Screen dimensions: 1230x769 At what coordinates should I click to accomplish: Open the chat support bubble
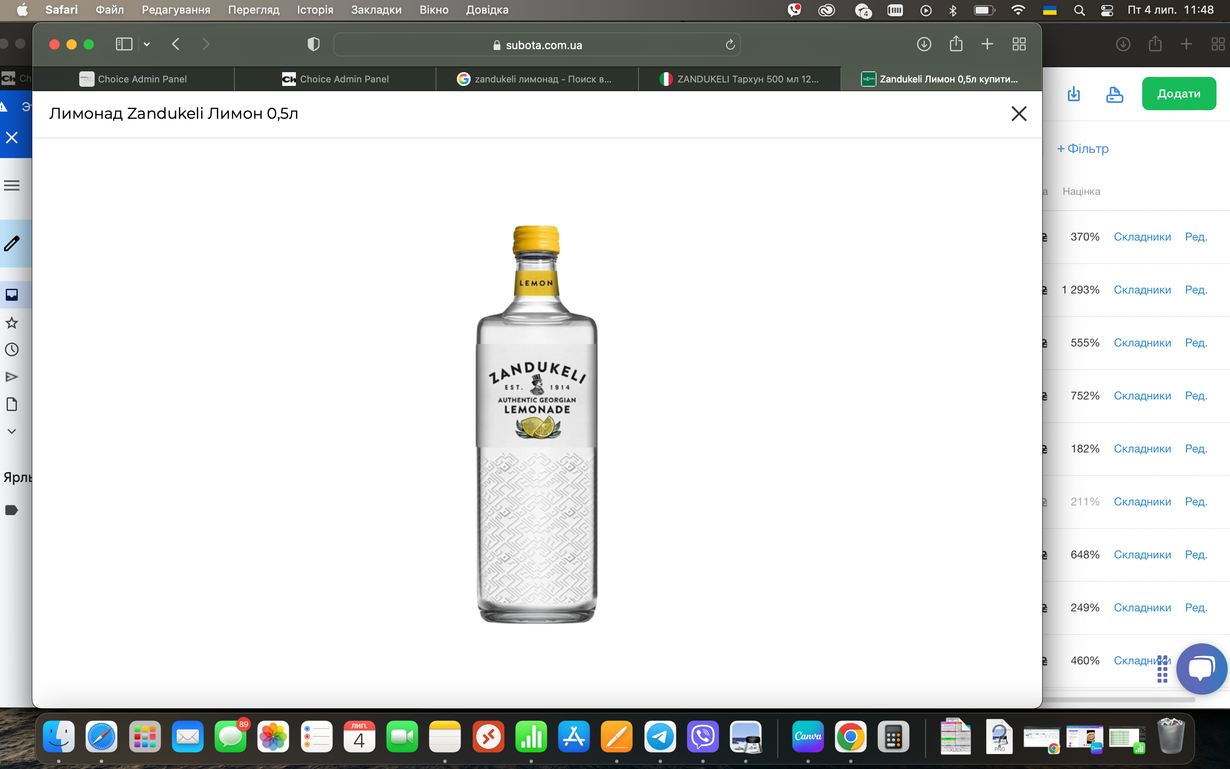[1201, 669]
